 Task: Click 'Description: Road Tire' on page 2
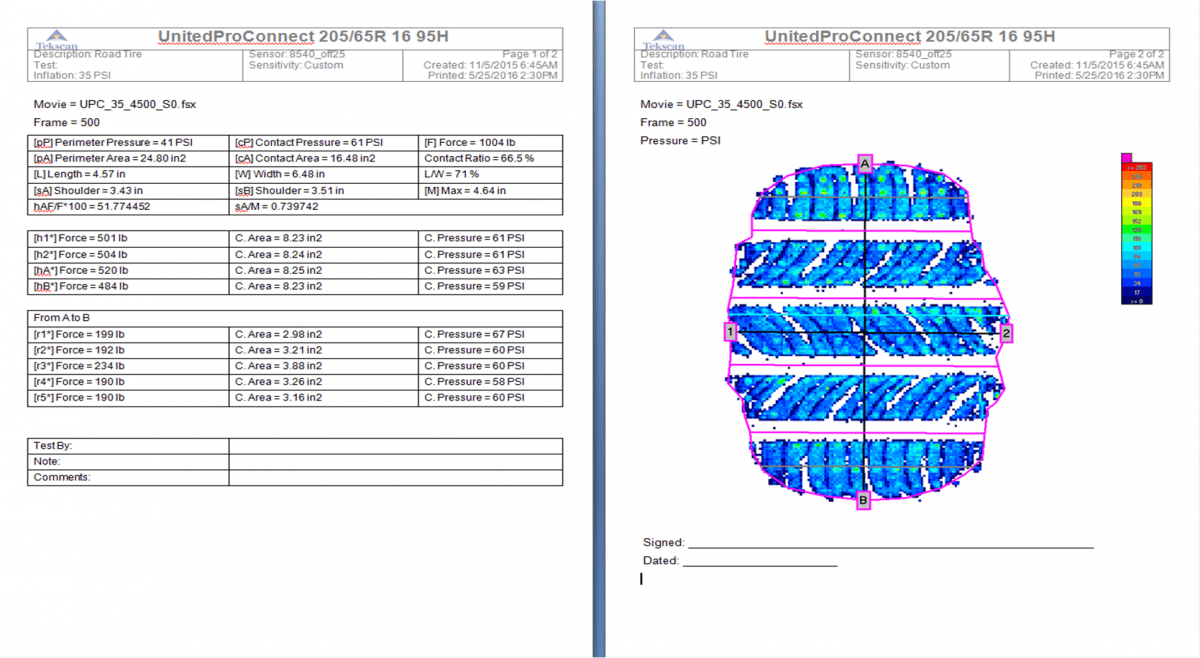click(x=694, y=54)
